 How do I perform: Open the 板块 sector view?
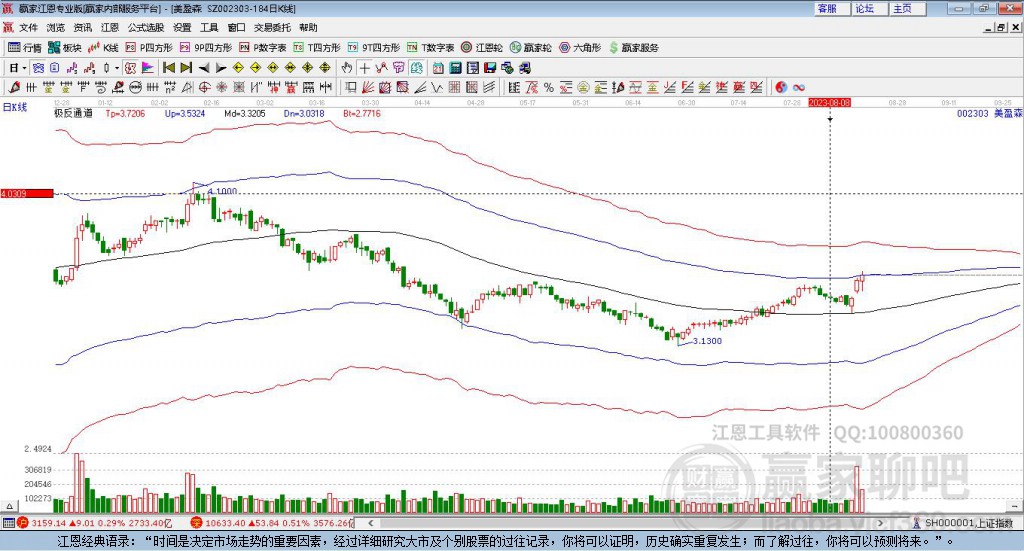64,48
